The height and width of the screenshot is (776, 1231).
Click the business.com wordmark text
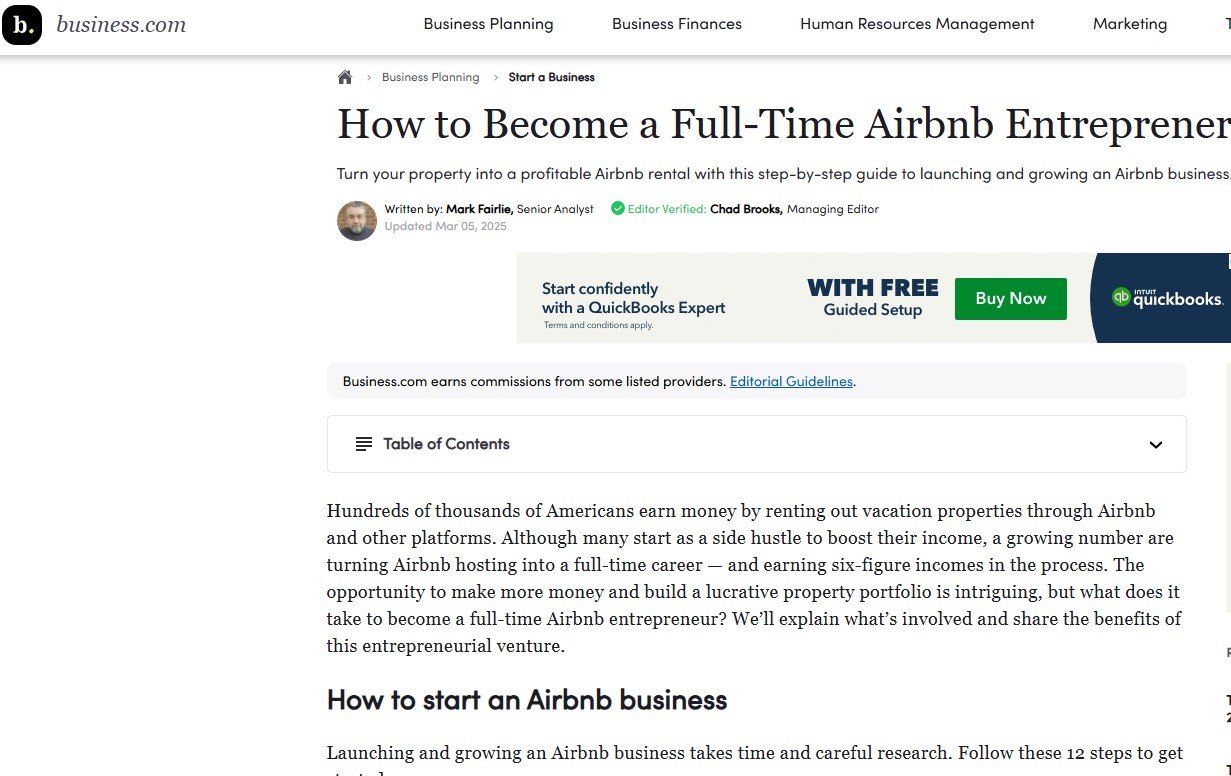(x=121, y=25)
